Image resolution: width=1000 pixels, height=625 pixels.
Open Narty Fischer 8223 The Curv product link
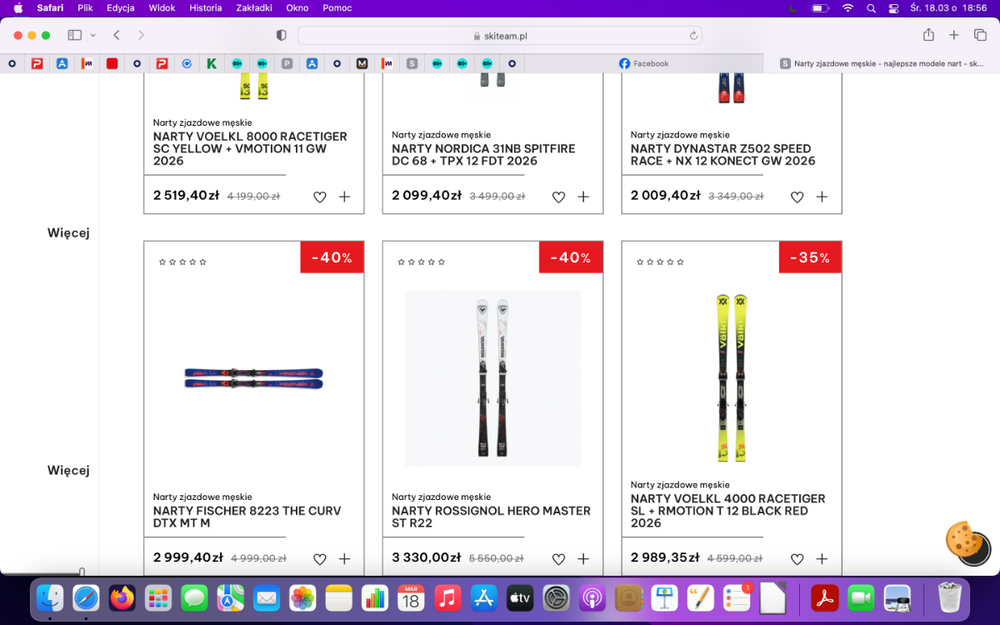247,517
